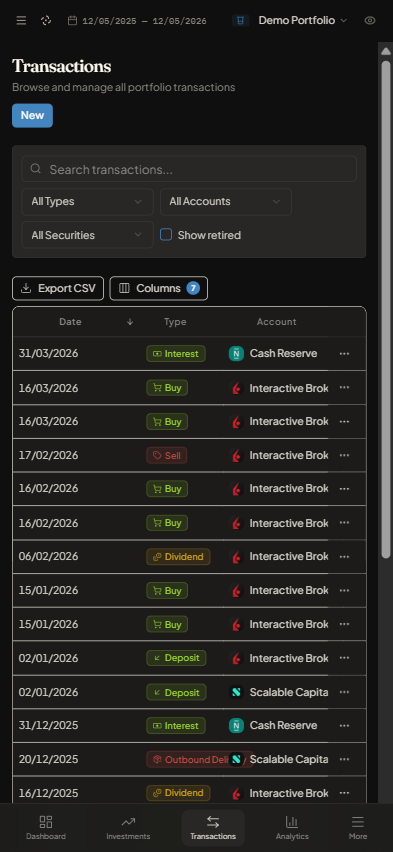393x852 pixels.
Task: Open the More tab
Action: (358, 828)
